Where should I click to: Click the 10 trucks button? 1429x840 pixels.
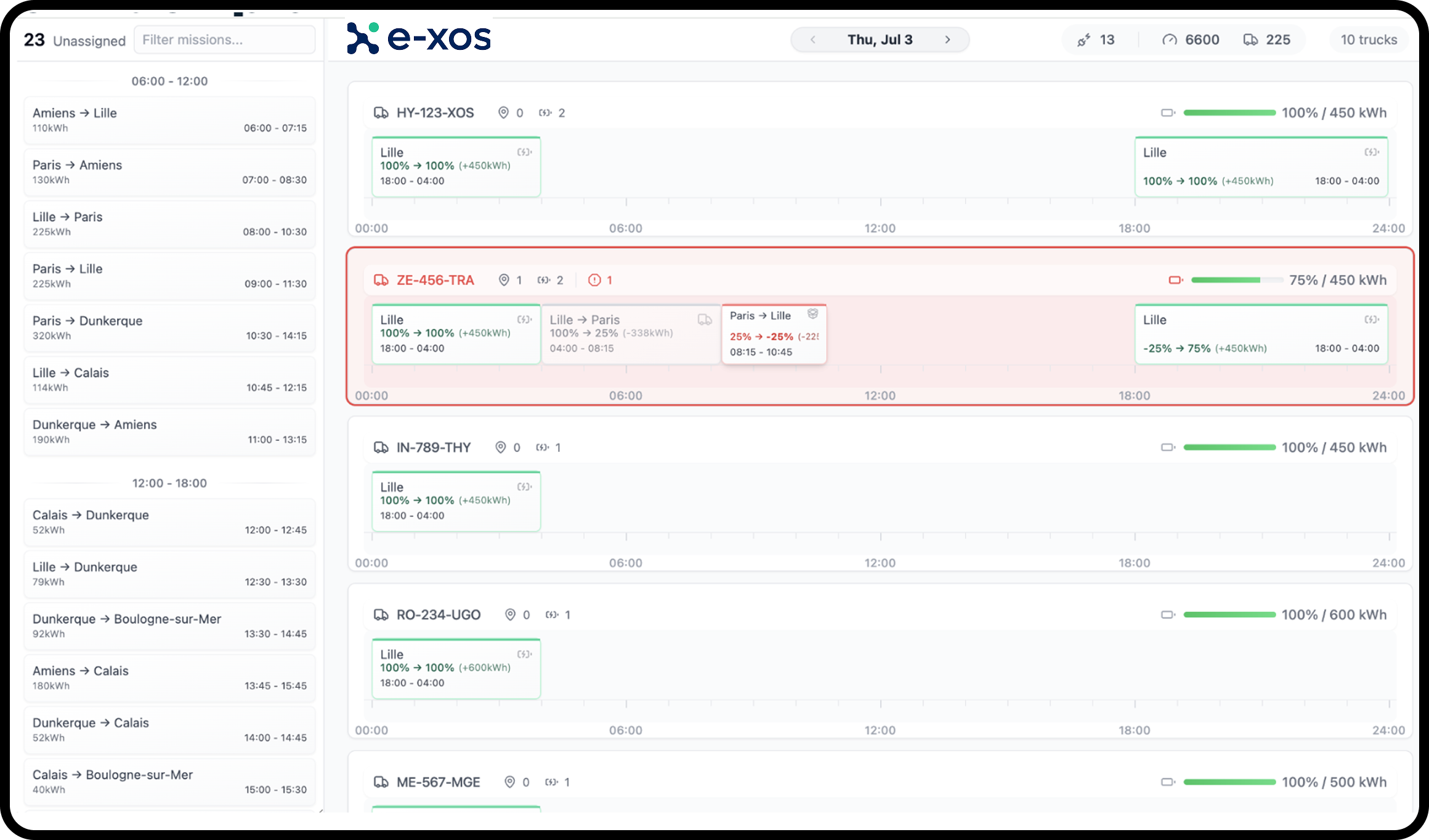pyautogui.click(x=1369, y=40)
